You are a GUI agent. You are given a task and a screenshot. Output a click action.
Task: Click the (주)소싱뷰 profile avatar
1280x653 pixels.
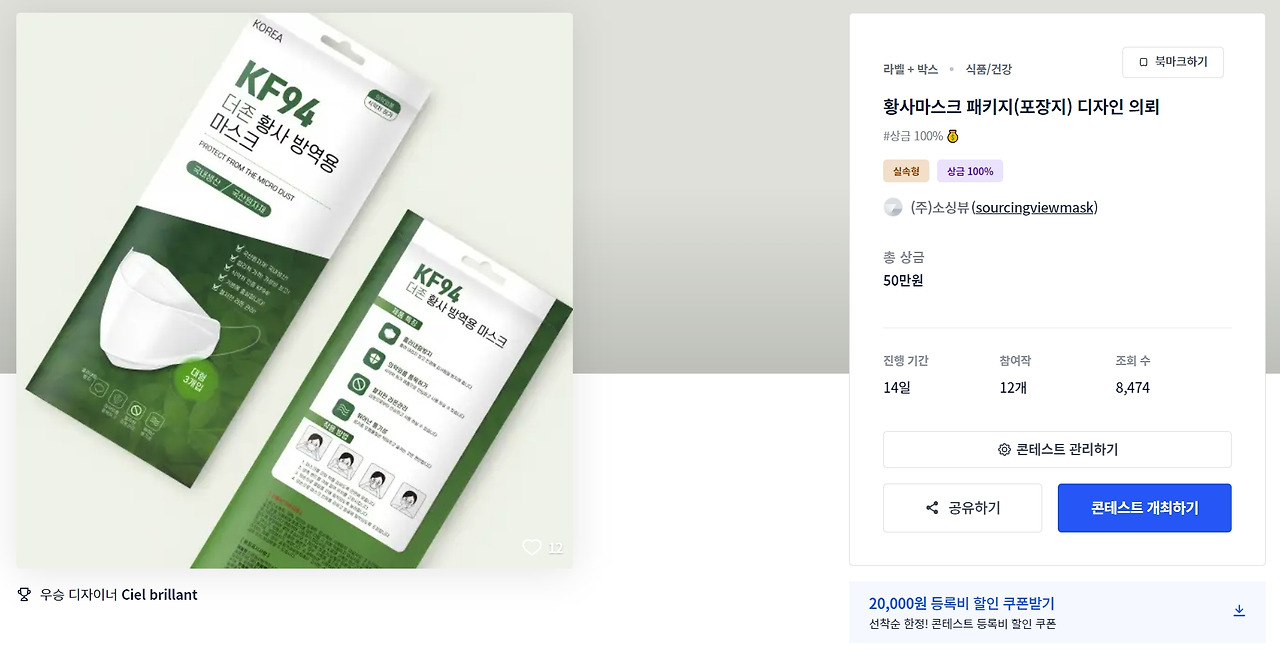893,207
